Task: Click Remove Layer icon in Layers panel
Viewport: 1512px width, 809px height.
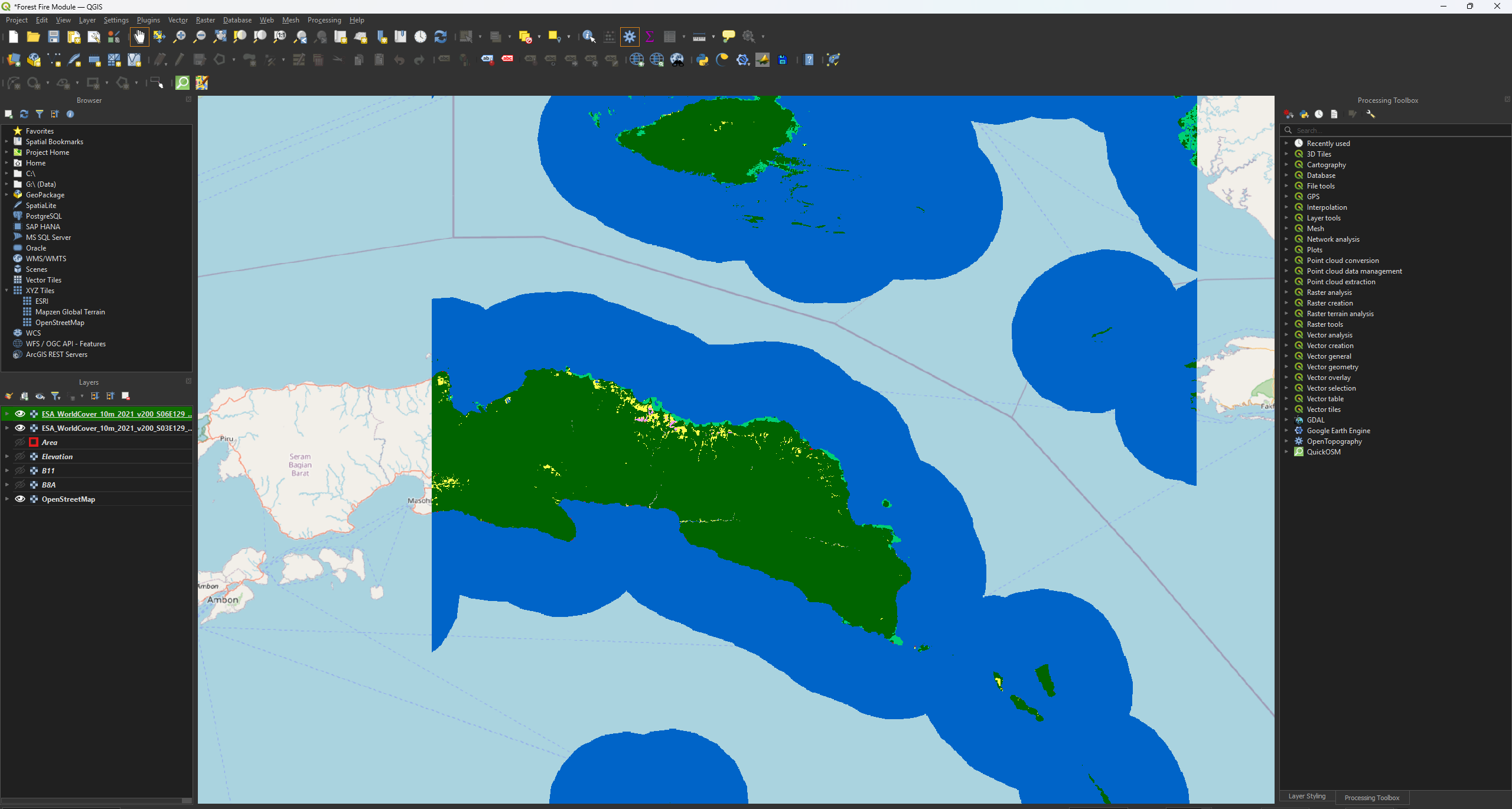Action: 125,397
